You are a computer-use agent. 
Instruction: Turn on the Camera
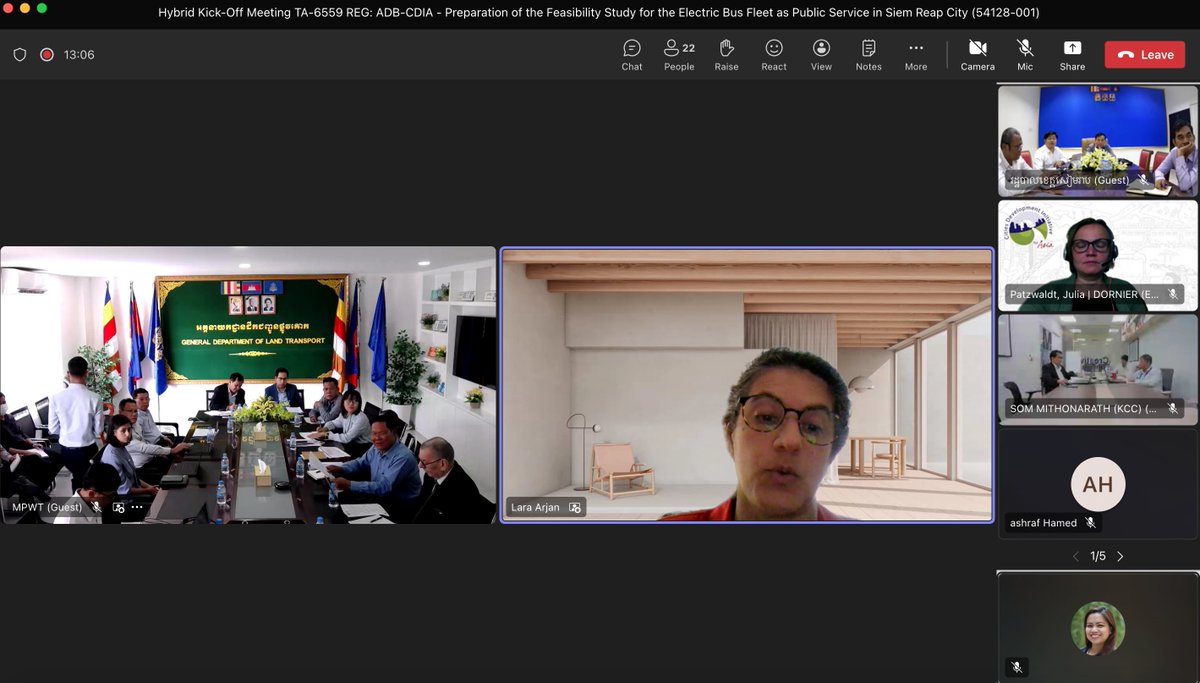[x=978, y=55]
